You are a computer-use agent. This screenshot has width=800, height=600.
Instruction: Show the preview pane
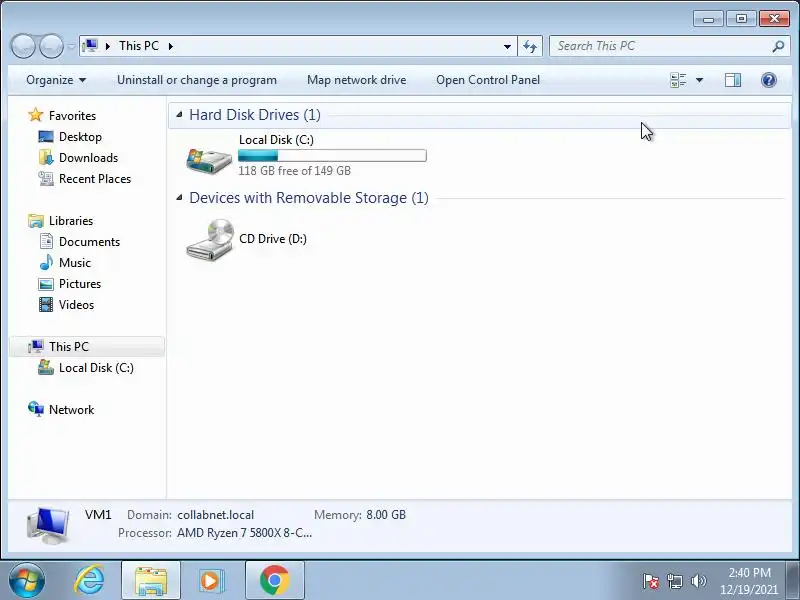[733, 80]
